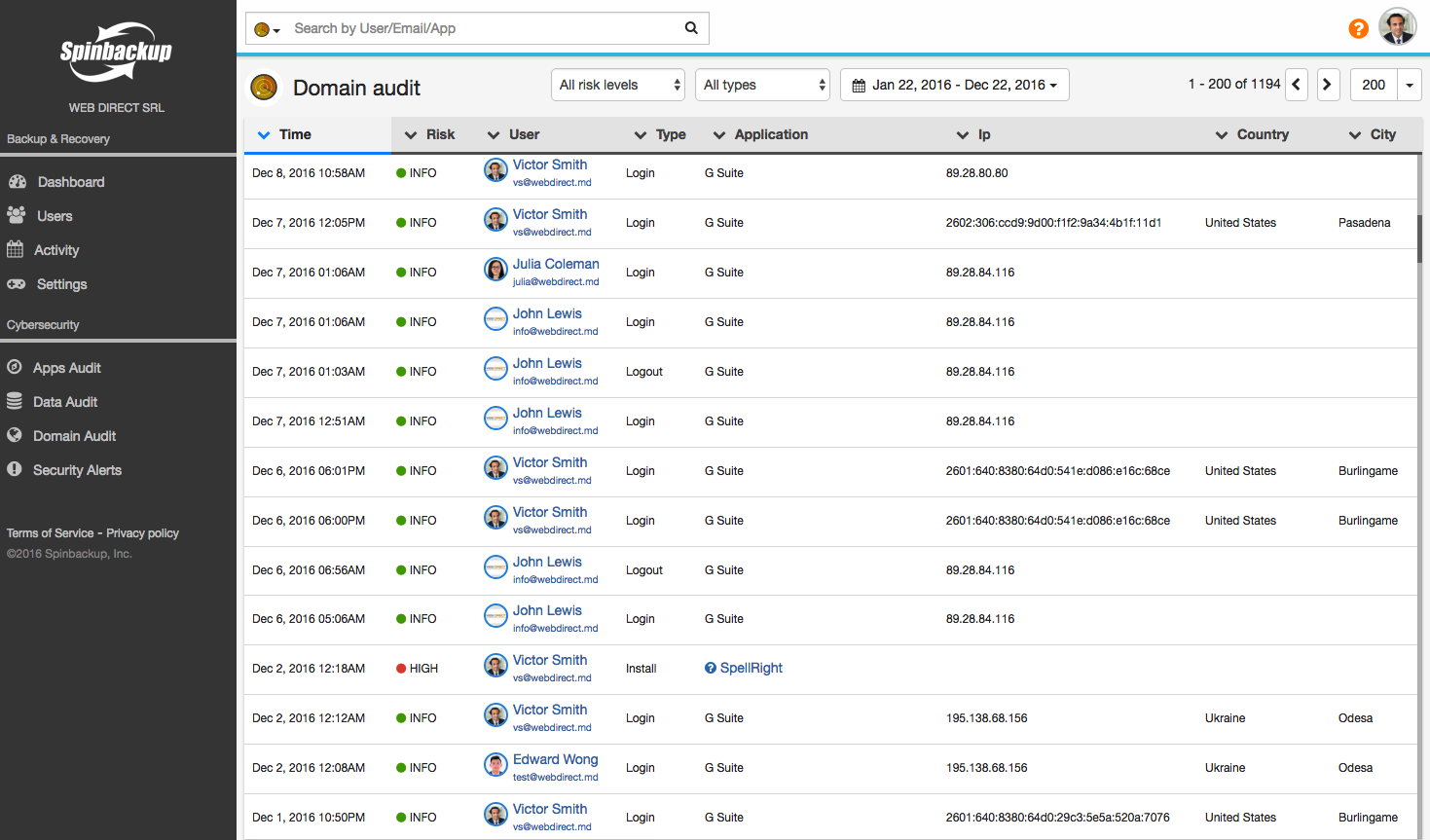Image resolution: width=1430 pixels, height=840 pixels.
Task: Open Apps Audit in the sidebar
Action: click(66, 368)
